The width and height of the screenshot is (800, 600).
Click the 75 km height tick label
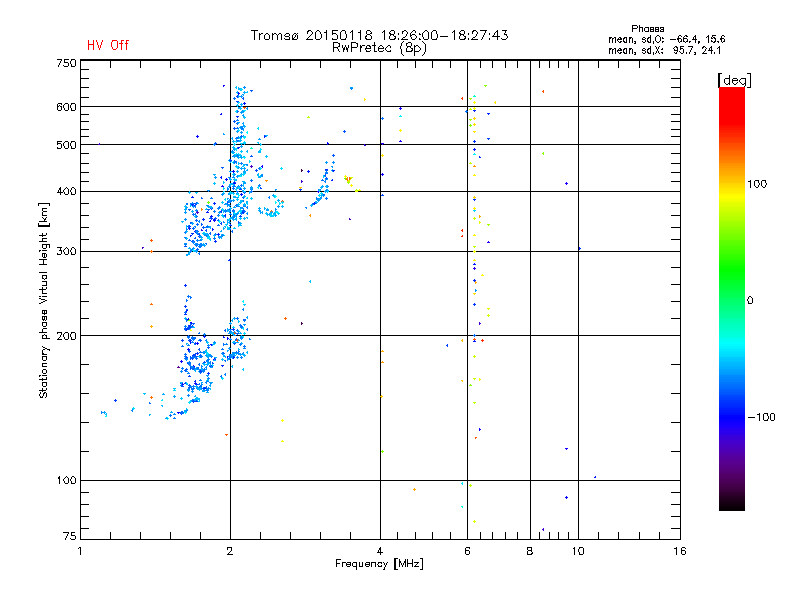pyautogui.click(x=69, y=536)
